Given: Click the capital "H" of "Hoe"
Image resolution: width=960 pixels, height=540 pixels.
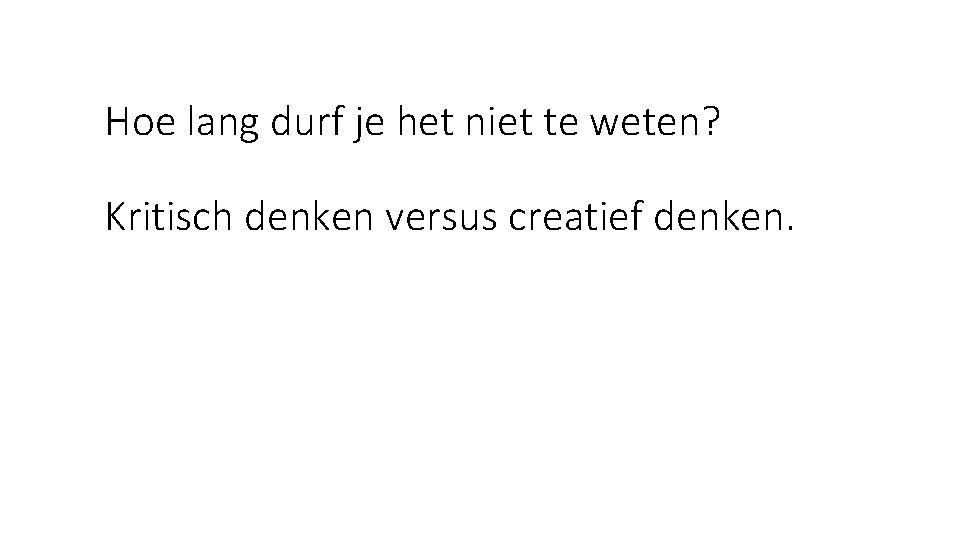Looking at the screenshot, I should 118,122.
